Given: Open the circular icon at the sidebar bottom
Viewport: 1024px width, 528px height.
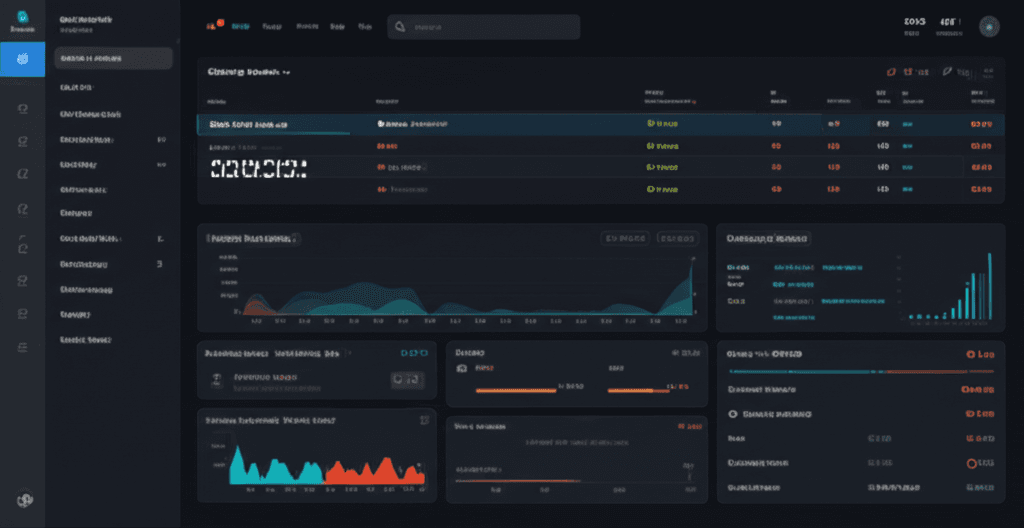Looking at the screenshot, I should click(x=23, y=500).
